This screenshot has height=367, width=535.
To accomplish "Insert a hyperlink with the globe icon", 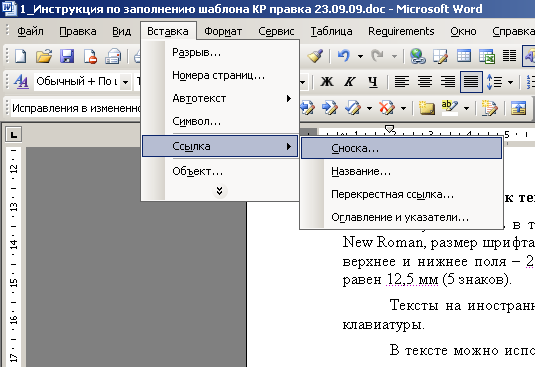I will [418, 56].
